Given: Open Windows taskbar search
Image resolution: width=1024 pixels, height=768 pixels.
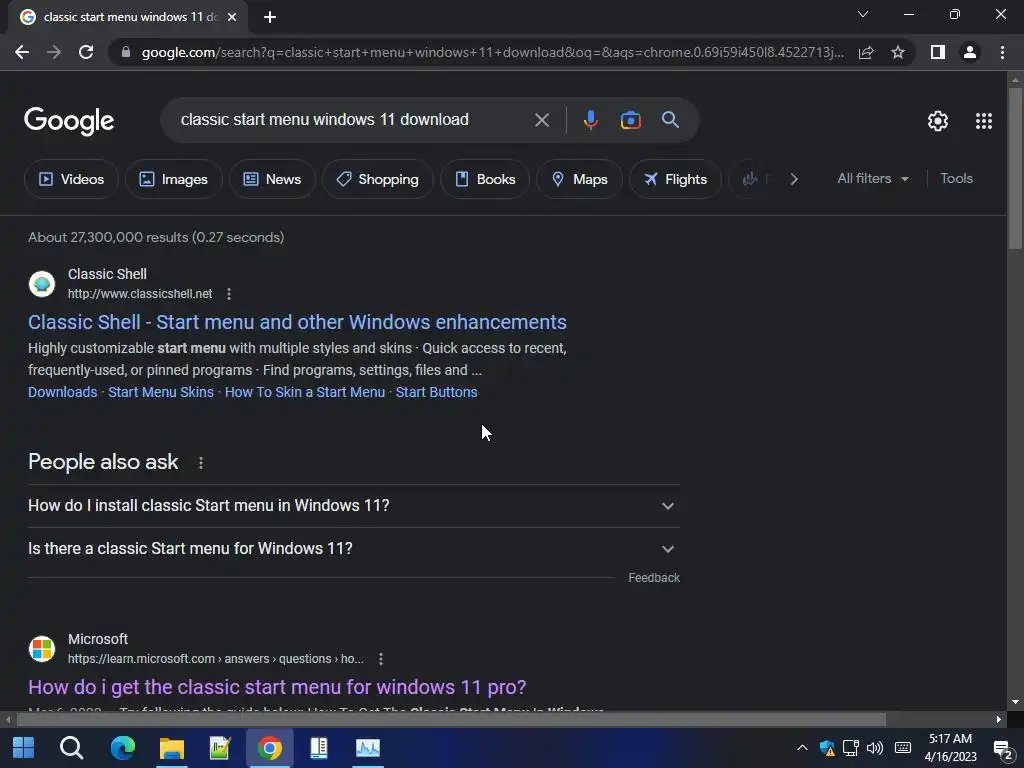Looking at the screenshot, I should coord(72,748).
